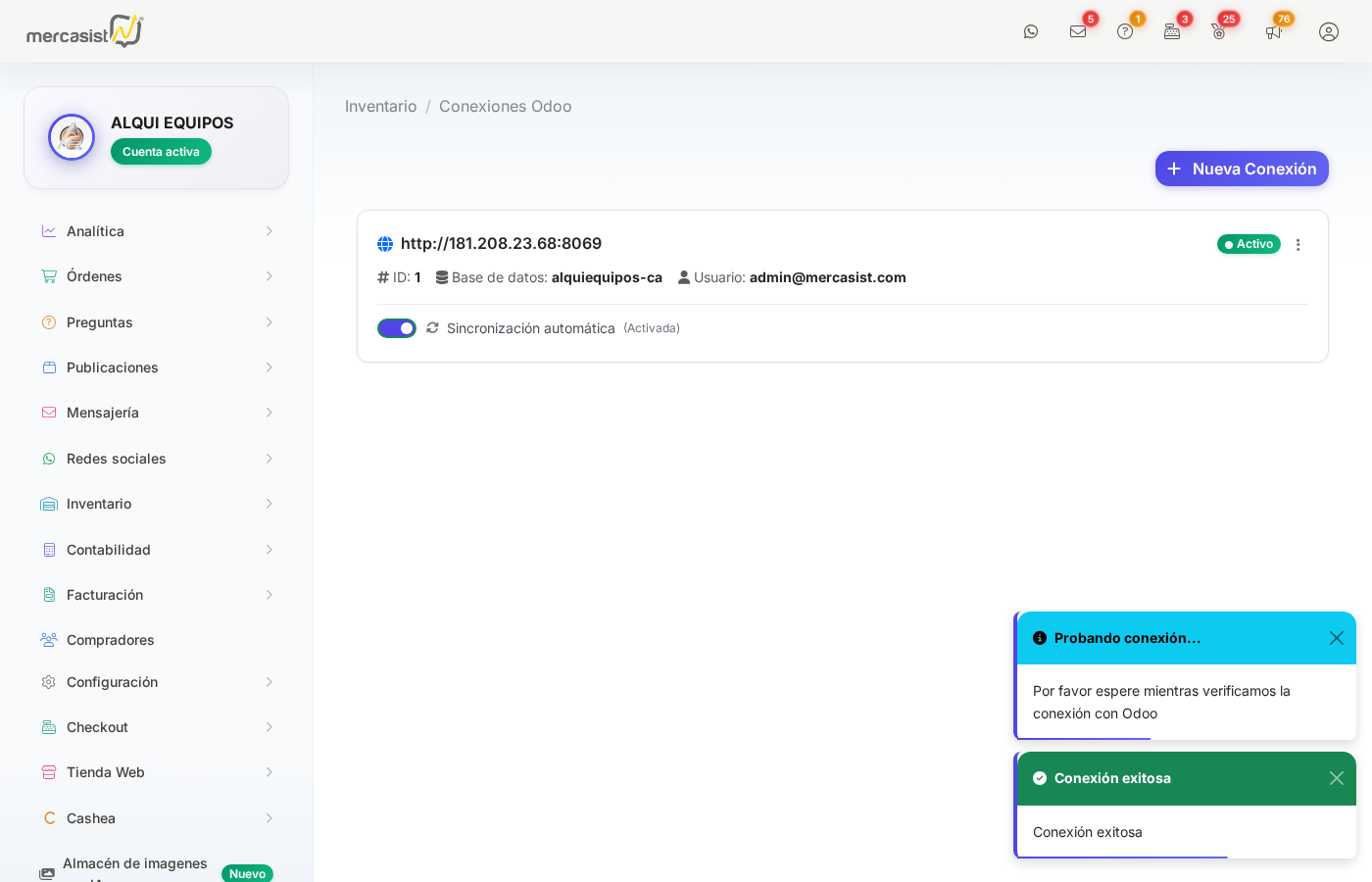
Task: Click the Nueva Conexión button
Action: coord(1242,168)
